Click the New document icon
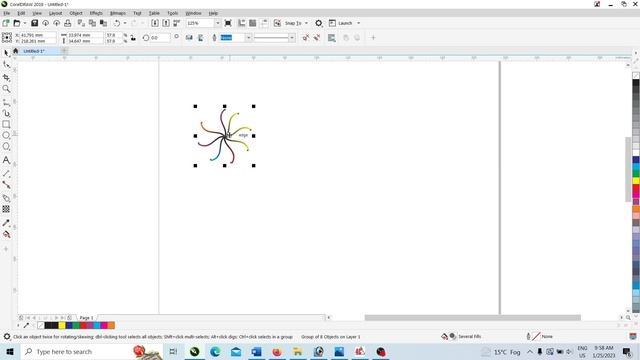Viewport: 640px width, 360px height. (6, 23)
